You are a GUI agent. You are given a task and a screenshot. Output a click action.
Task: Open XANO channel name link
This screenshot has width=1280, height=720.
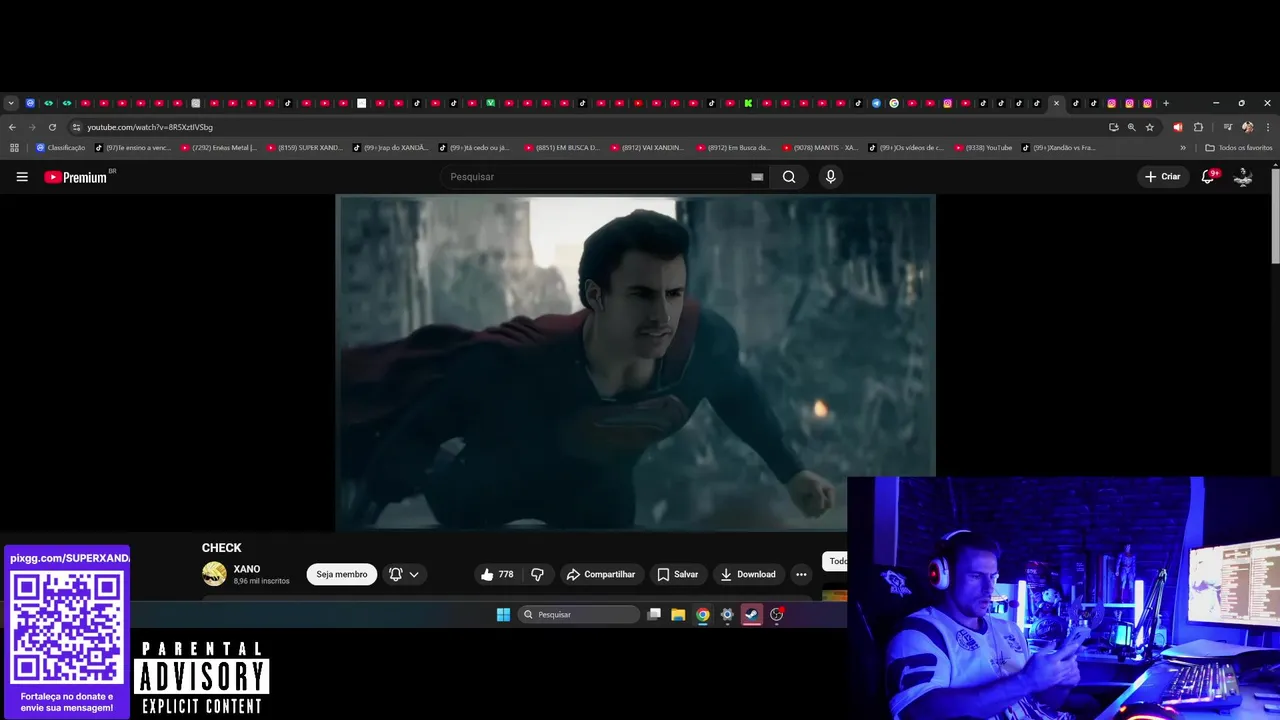point(247,569)
